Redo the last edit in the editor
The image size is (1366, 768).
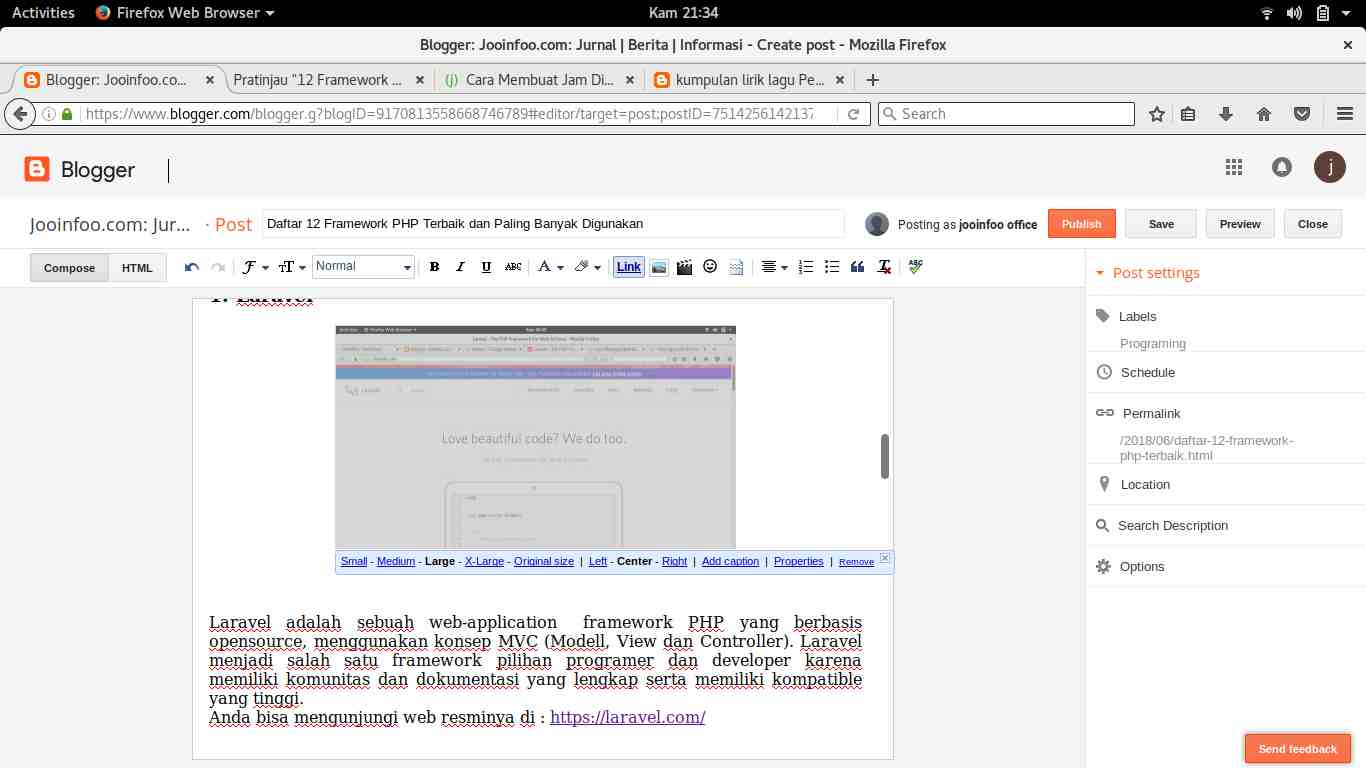(217, 267)
